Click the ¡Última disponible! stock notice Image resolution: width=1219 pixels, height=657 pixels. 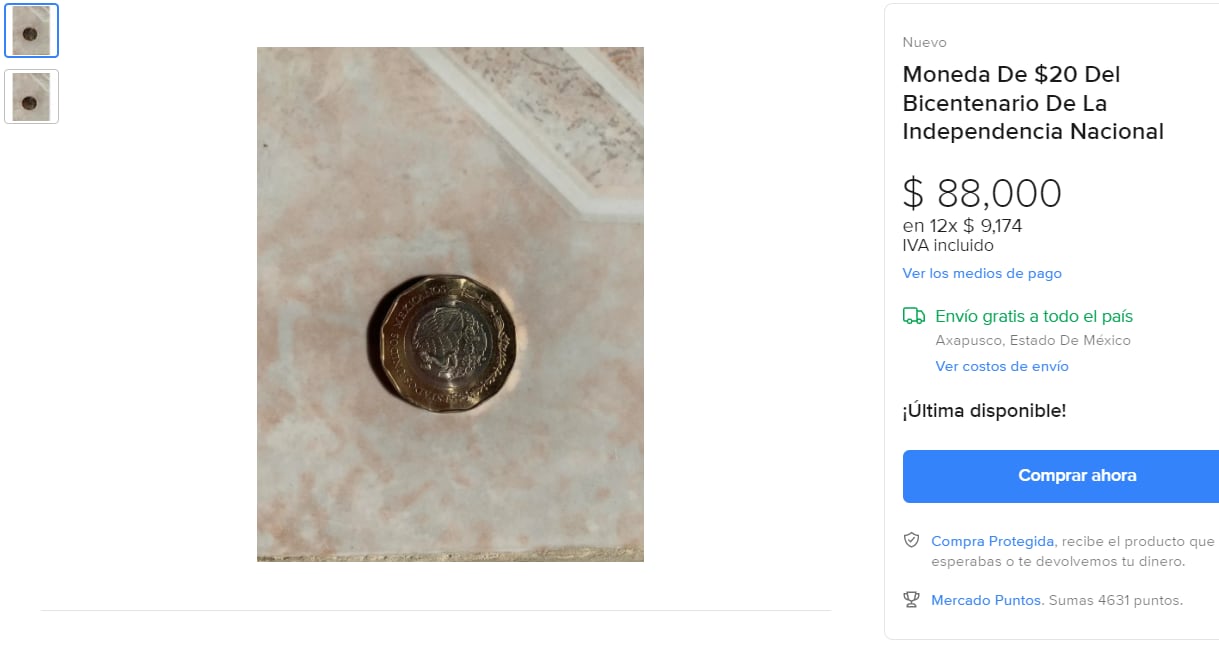[984, 410]
